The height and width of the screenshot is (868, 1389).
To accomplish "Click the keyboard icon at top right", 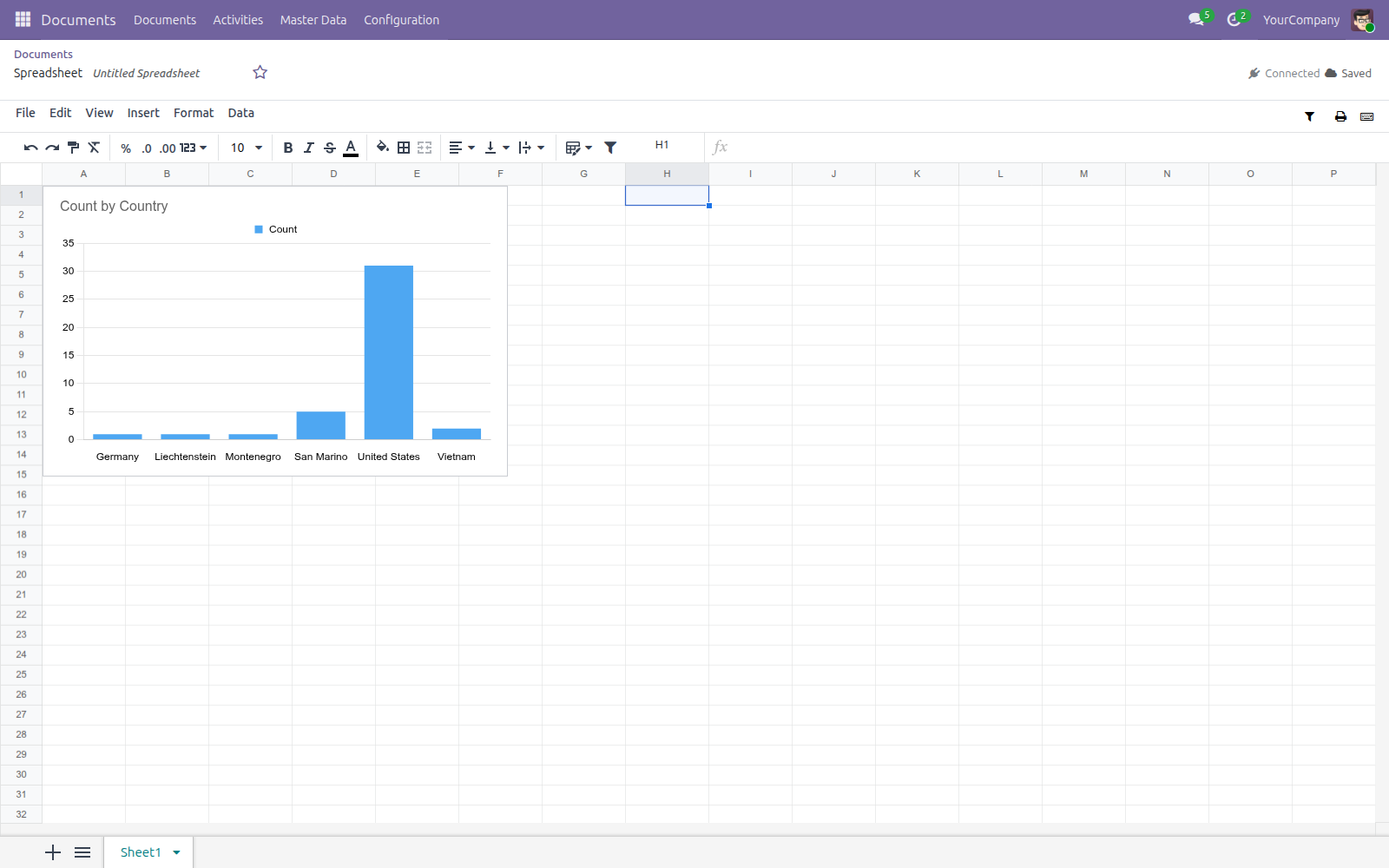I will pos(1367,116).
